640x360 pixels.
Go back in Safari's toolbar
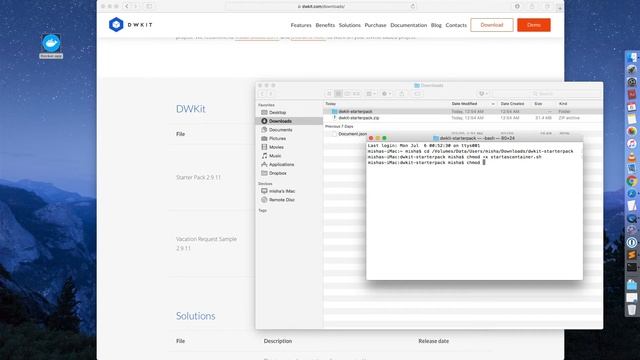127,6
